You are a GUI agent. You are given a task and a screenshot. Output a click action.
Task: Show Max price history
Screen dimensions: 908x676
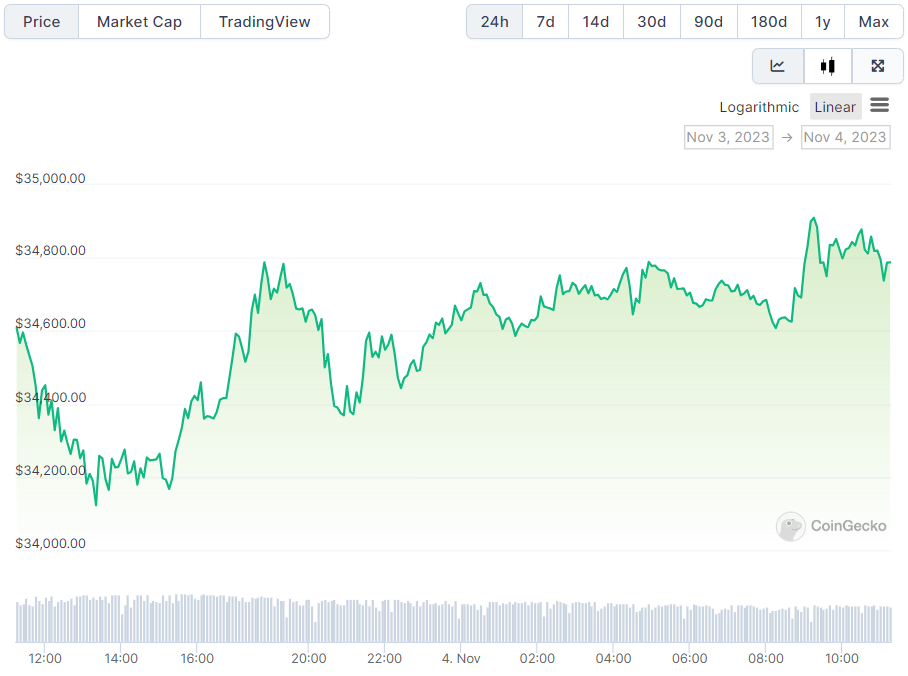click(873, 22)
